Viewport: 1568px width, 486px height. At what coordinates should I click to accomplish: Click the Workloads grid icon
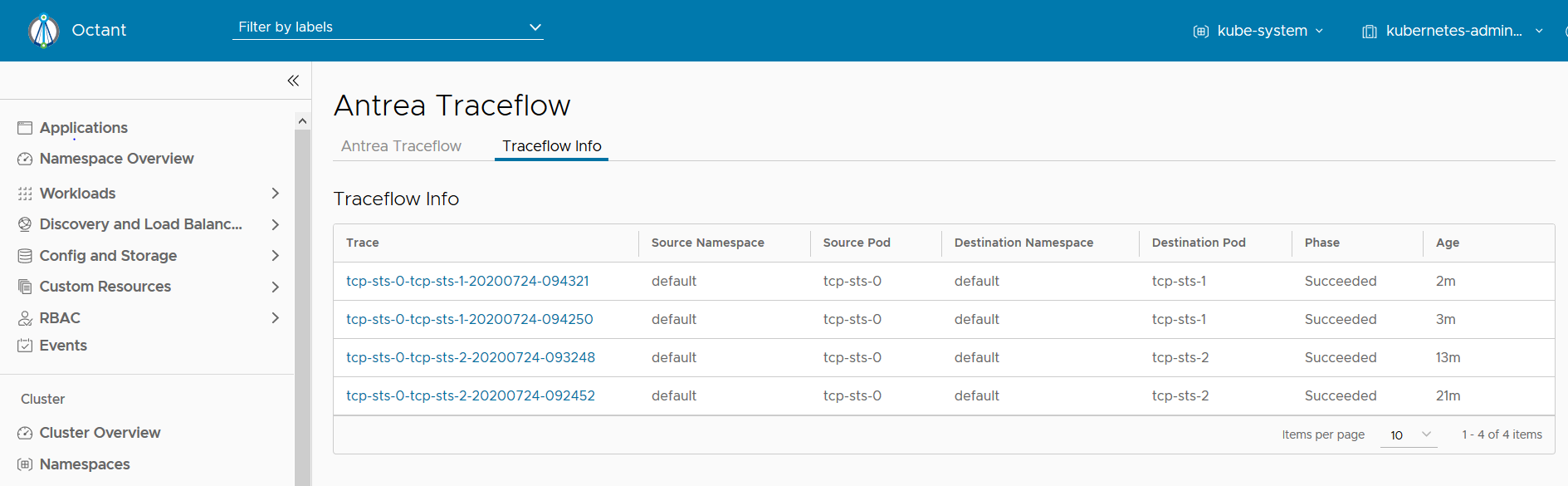pyautogui.click(x=25, y=194)
